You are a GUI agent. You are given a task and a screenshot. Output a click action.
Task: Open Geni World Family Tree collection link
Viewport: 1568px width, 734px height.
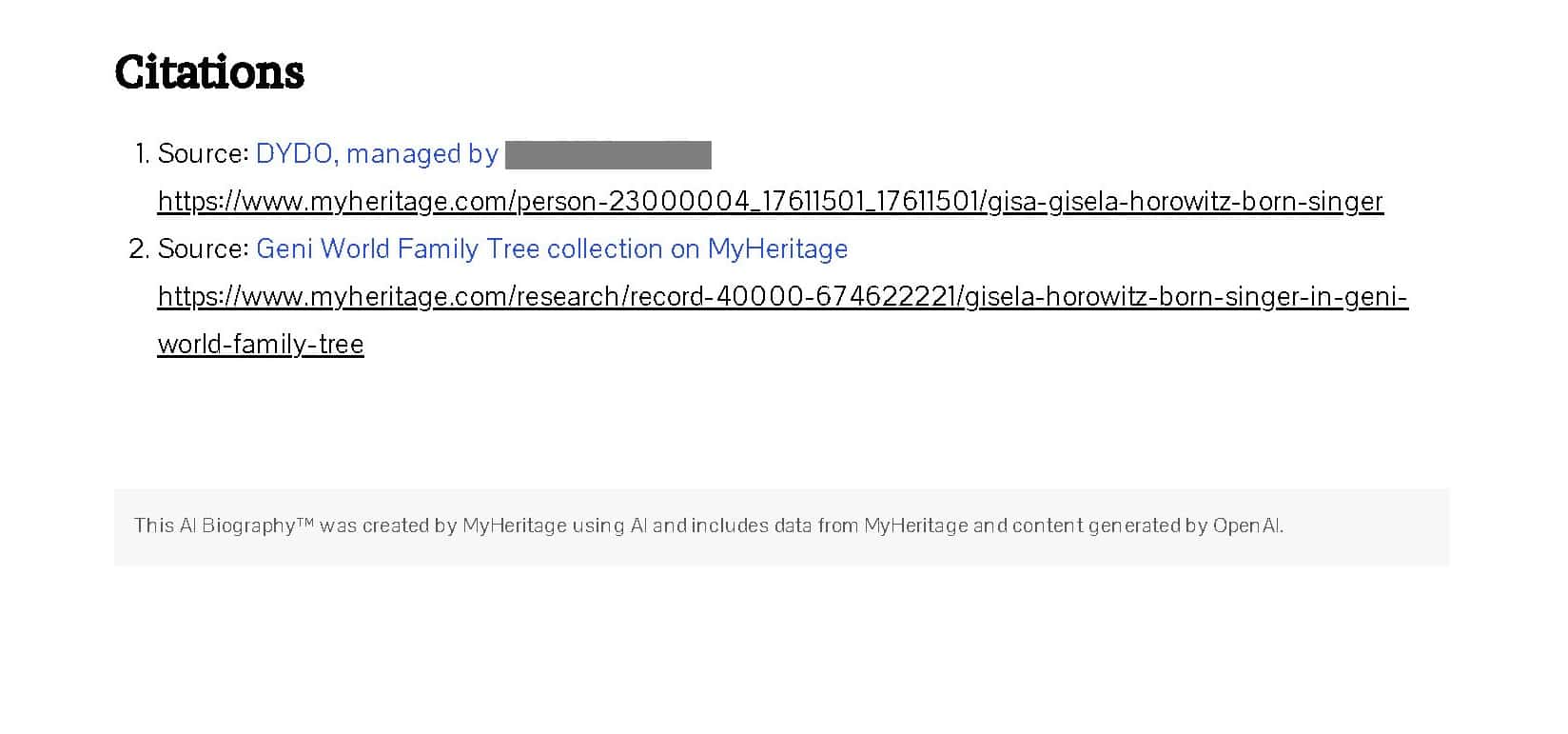552,249
